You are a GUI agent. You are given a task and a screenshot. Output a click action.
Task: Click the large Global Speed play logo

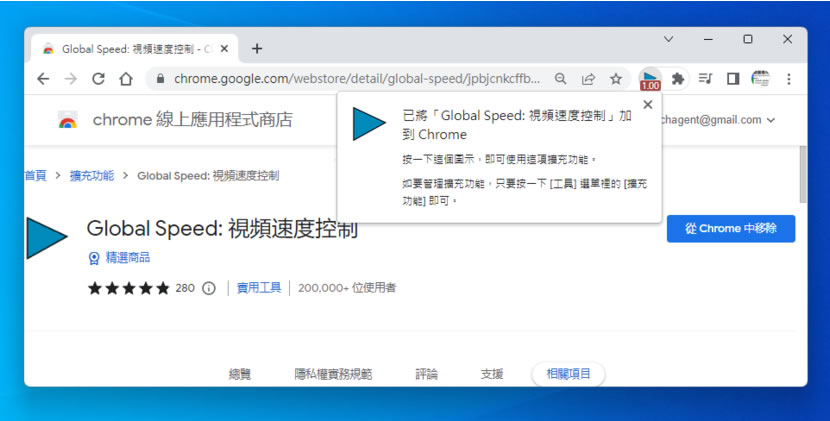pyautogui.click(x=47, y=238)
